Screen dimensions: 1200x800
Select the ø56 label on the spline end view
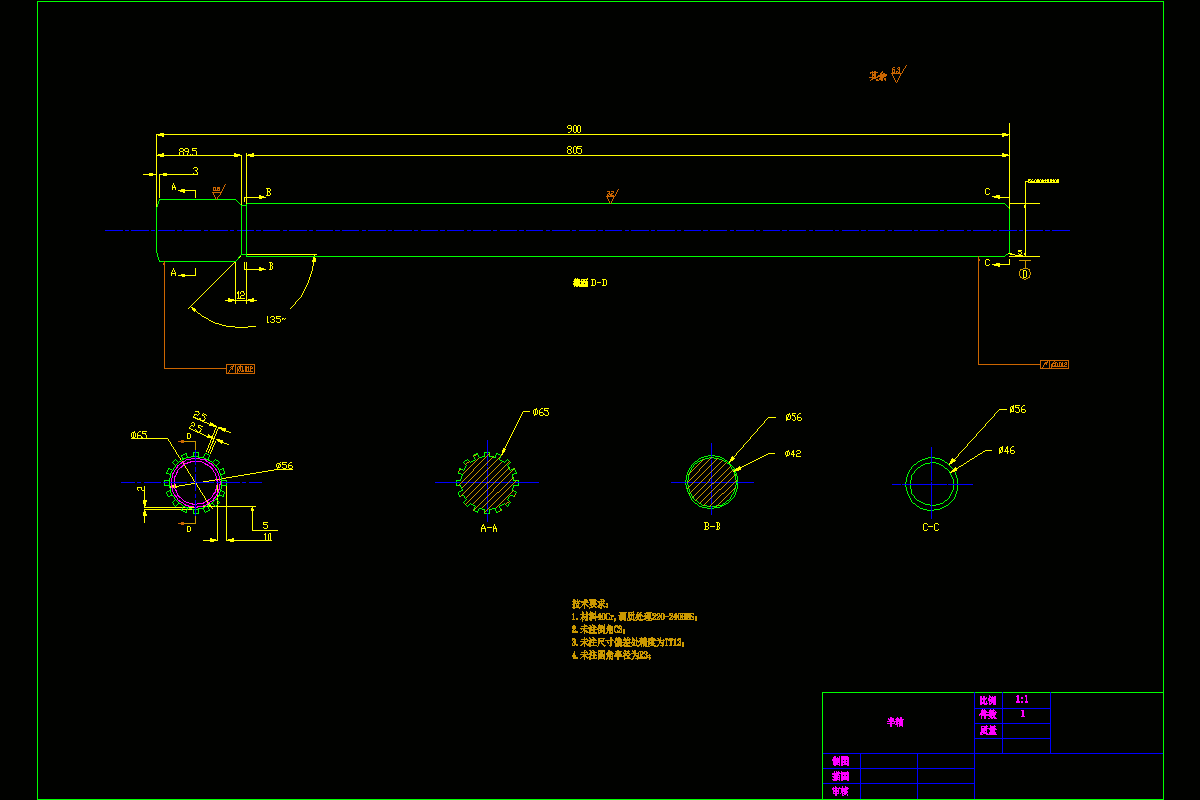tap(284, 466)
